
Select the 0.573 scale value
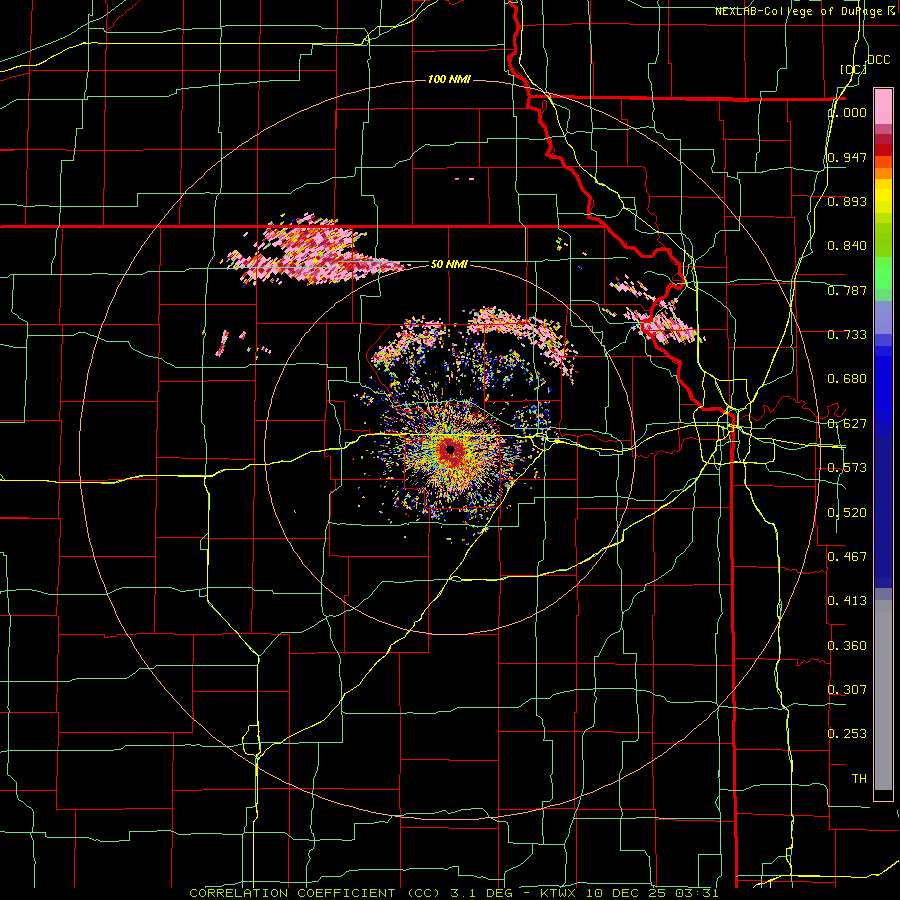(847, 468)
